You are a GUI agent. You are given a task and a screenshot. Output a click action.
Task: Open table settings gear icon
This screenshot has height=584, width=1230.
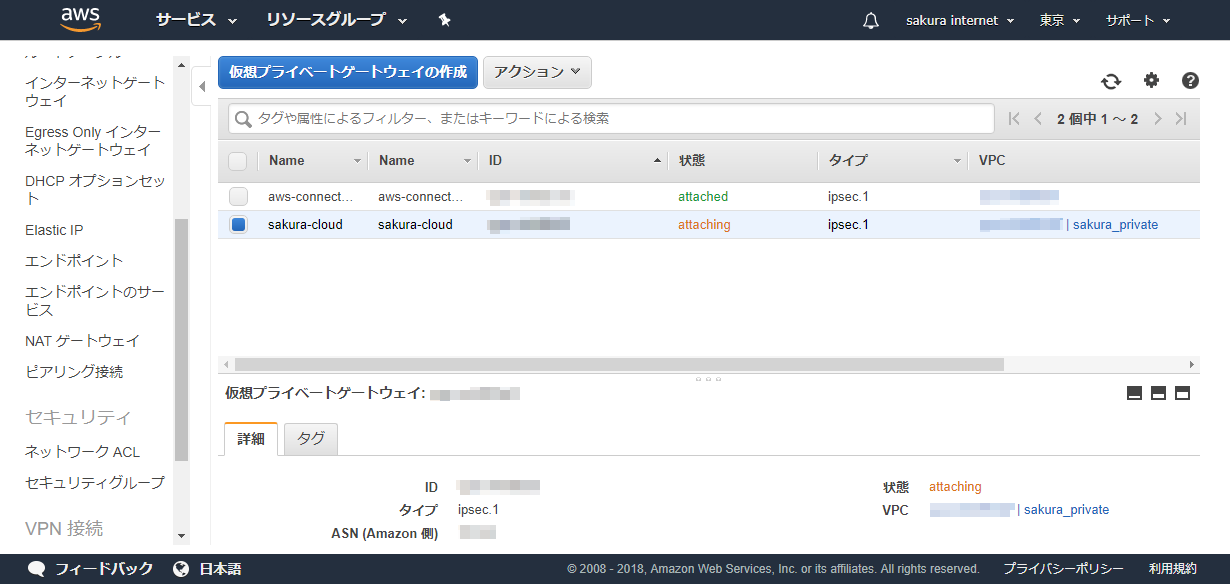pyautogui.click(x=1151, y=81)
